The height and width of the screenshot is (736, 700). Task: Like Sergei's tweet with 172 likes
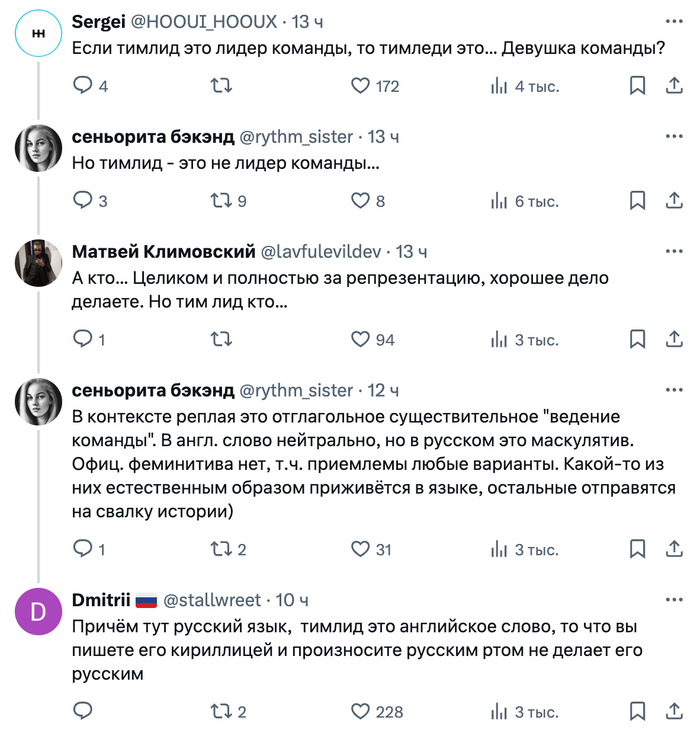[360, 86]
